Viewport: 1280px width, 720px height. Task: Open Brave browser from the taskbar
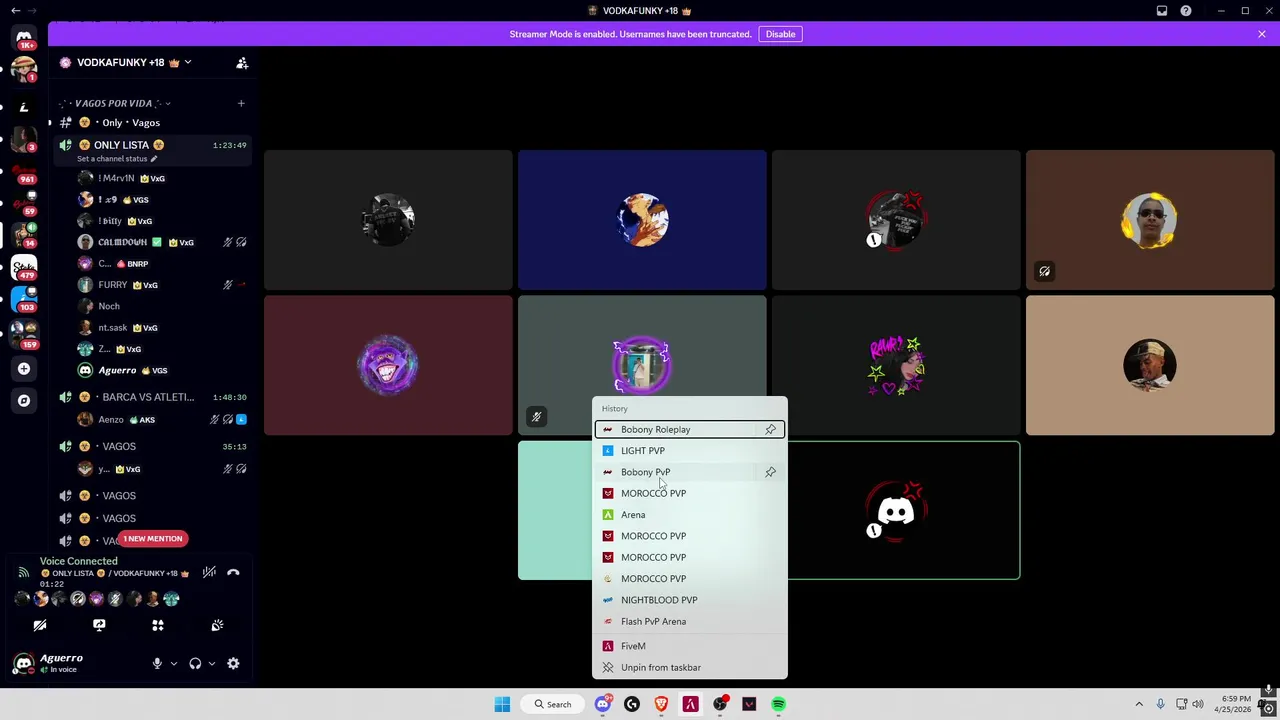click(x=661, y=704)
